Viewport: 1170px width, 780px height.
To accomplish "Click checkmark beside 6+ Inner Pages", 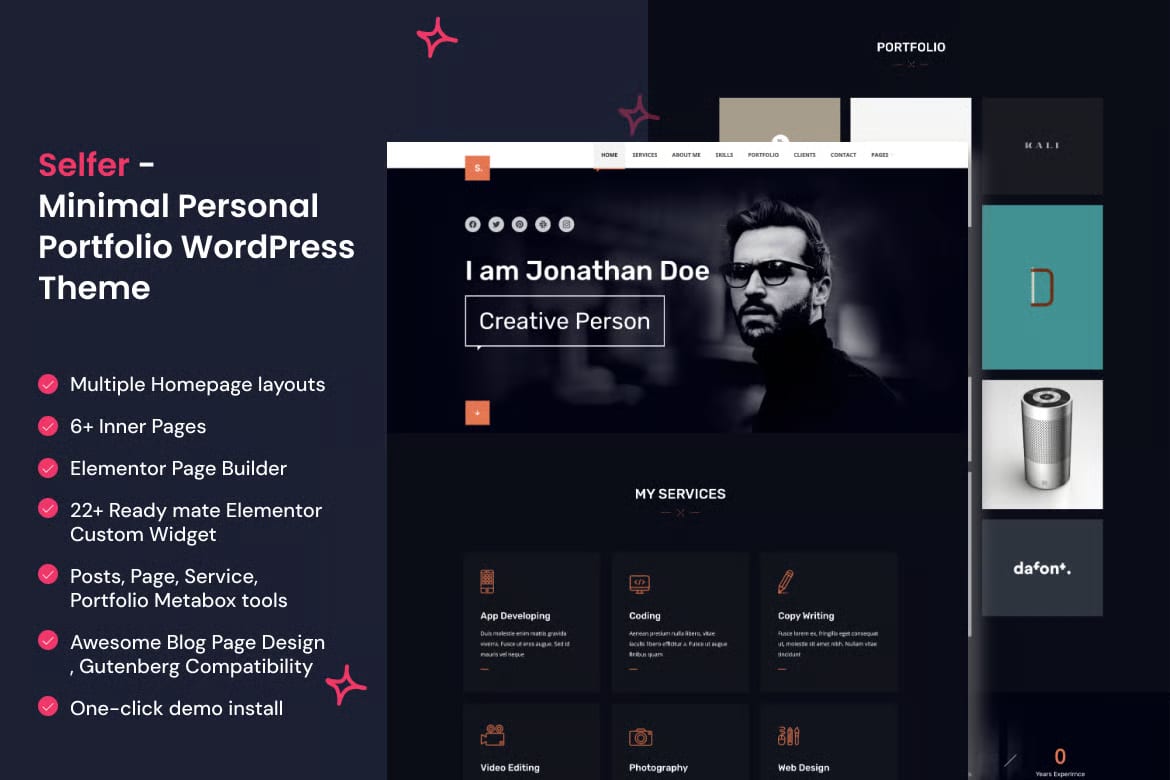I will tap(48, 426).
